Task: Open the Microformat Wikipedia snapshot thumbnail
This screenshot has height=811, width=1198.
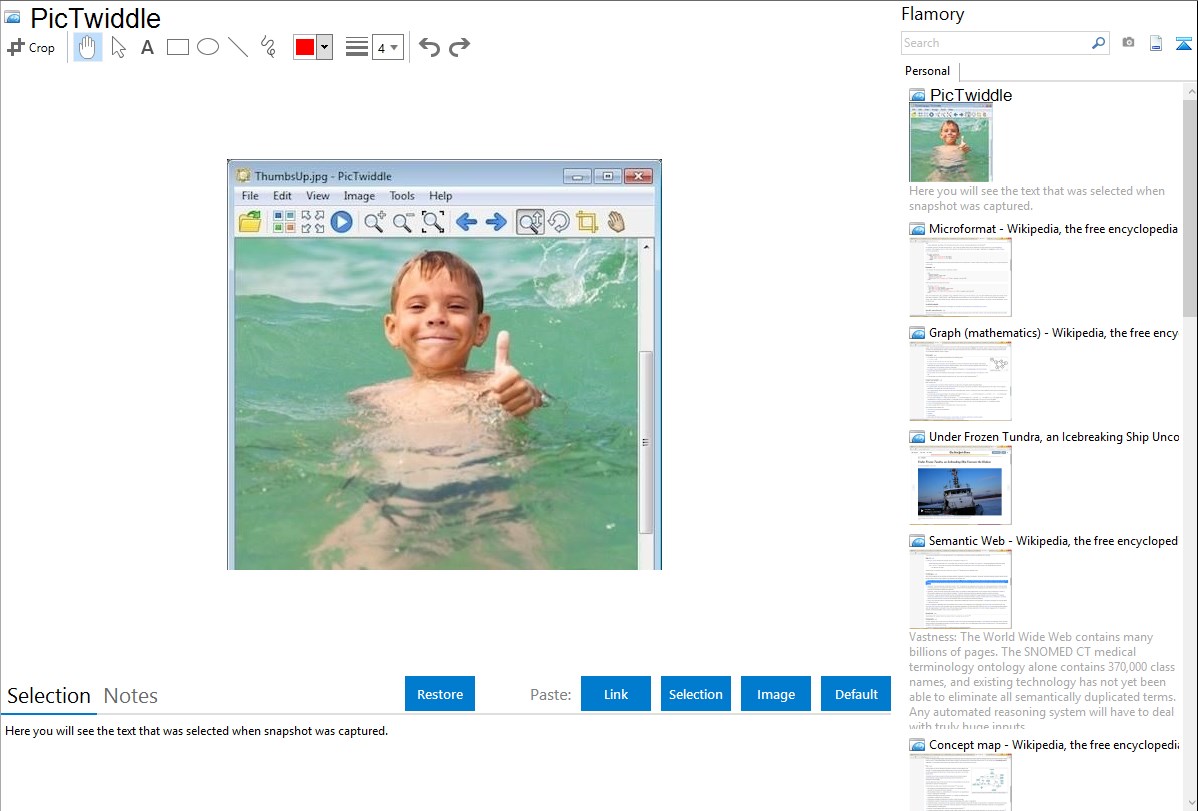Action: [x=960, y=277]
